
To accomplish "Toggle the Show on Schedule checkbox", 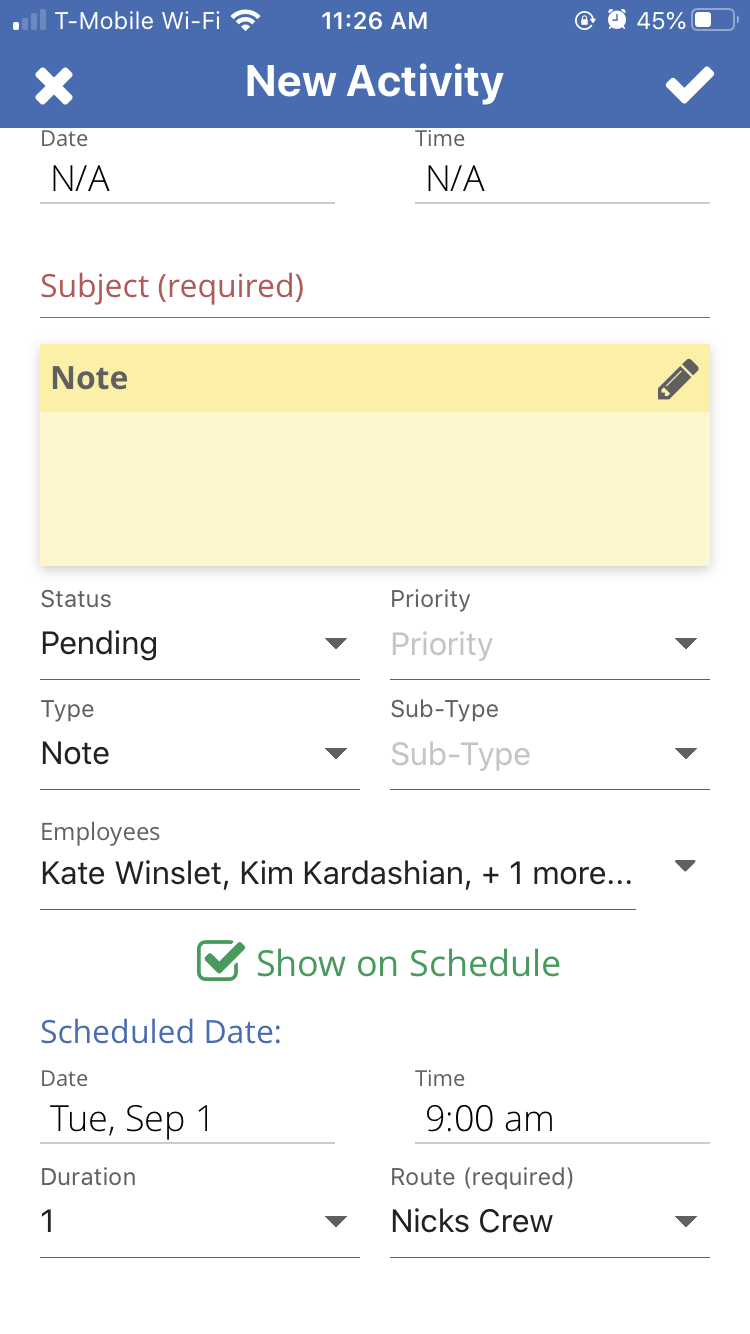I will click(220, 962).
